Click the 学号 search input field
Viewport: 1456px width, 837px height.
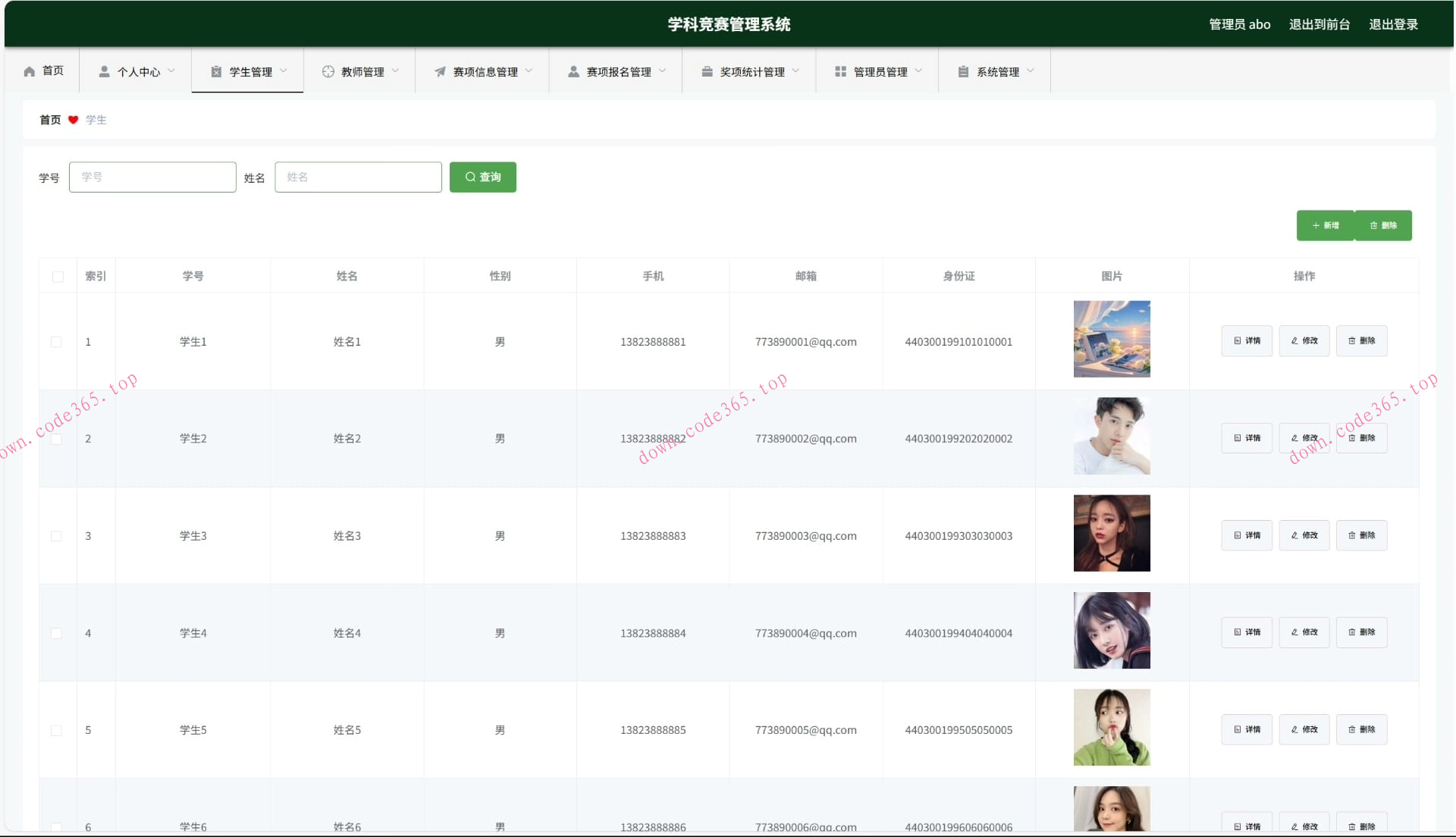[152, 177]
